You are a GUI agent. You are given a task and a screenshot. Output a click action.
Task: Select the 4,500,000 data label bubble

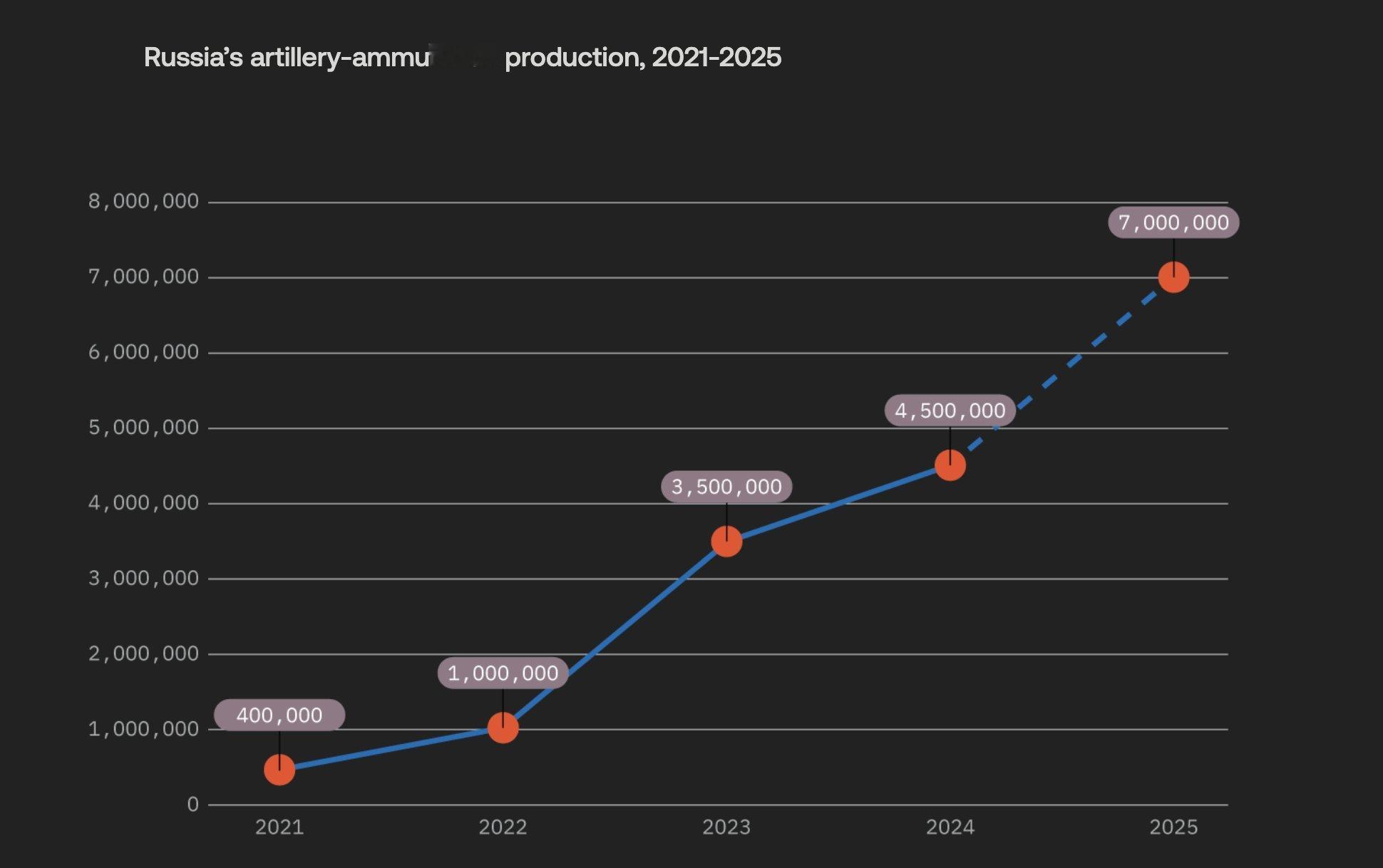tap(950, 410)
